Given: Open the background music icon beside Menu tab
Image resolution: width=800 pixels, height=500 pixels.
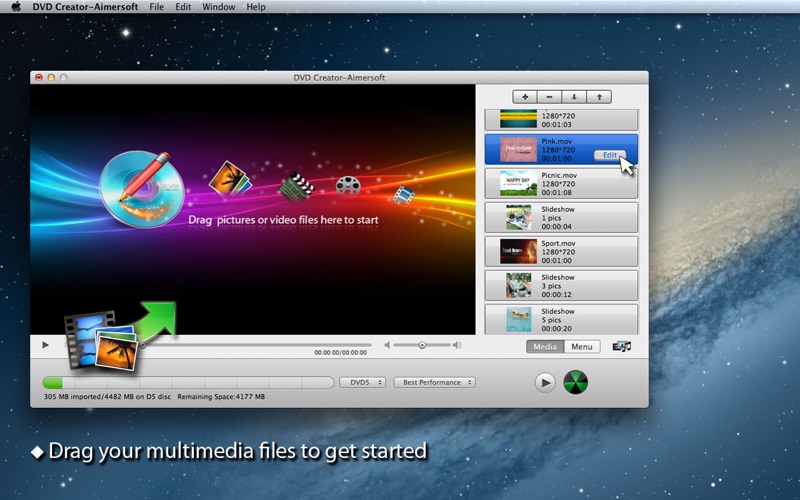Looking at the screenshot, I should point(621,346).
